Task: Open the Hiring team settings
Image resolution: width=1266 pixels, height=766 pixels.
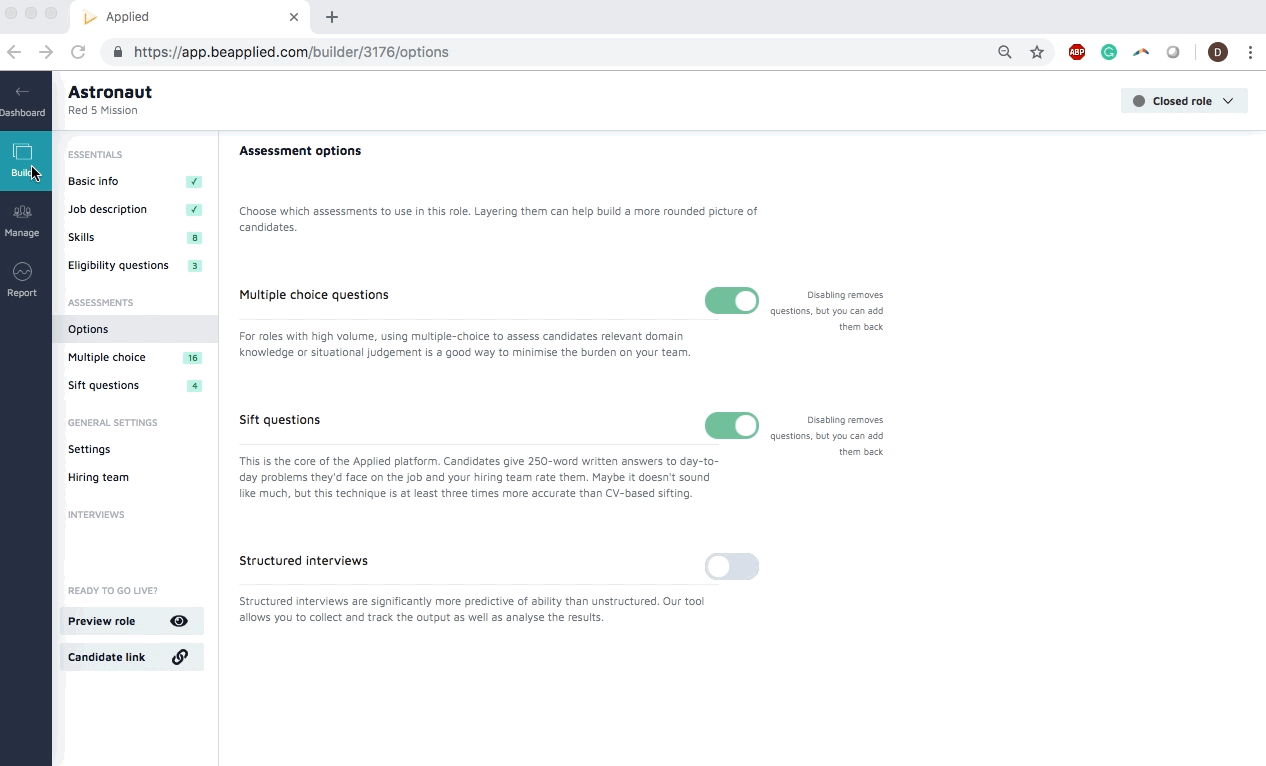Action: click(98, 477)
